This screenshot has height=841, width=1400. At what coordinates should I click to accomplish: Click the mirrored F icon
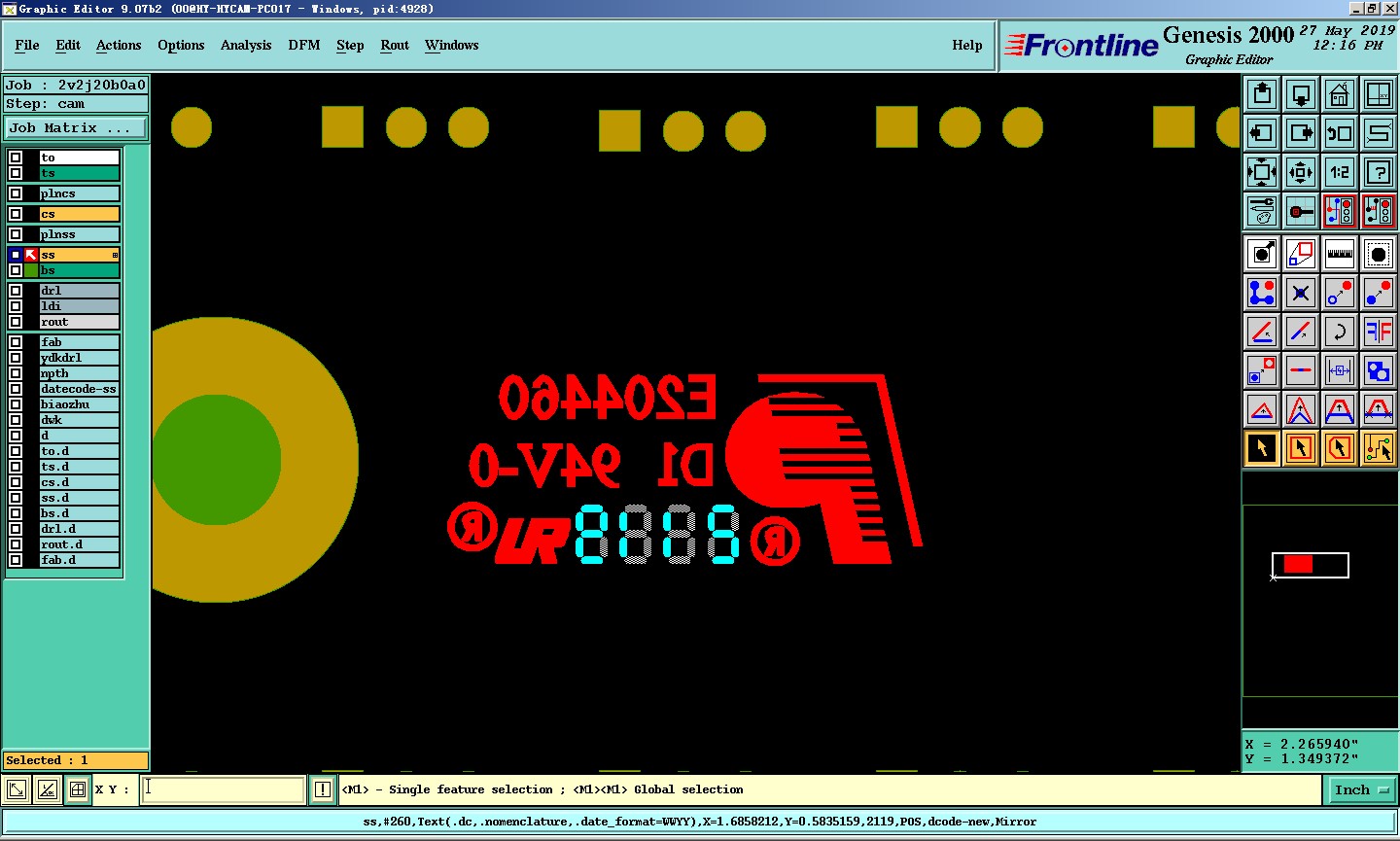click(1379, 332)
